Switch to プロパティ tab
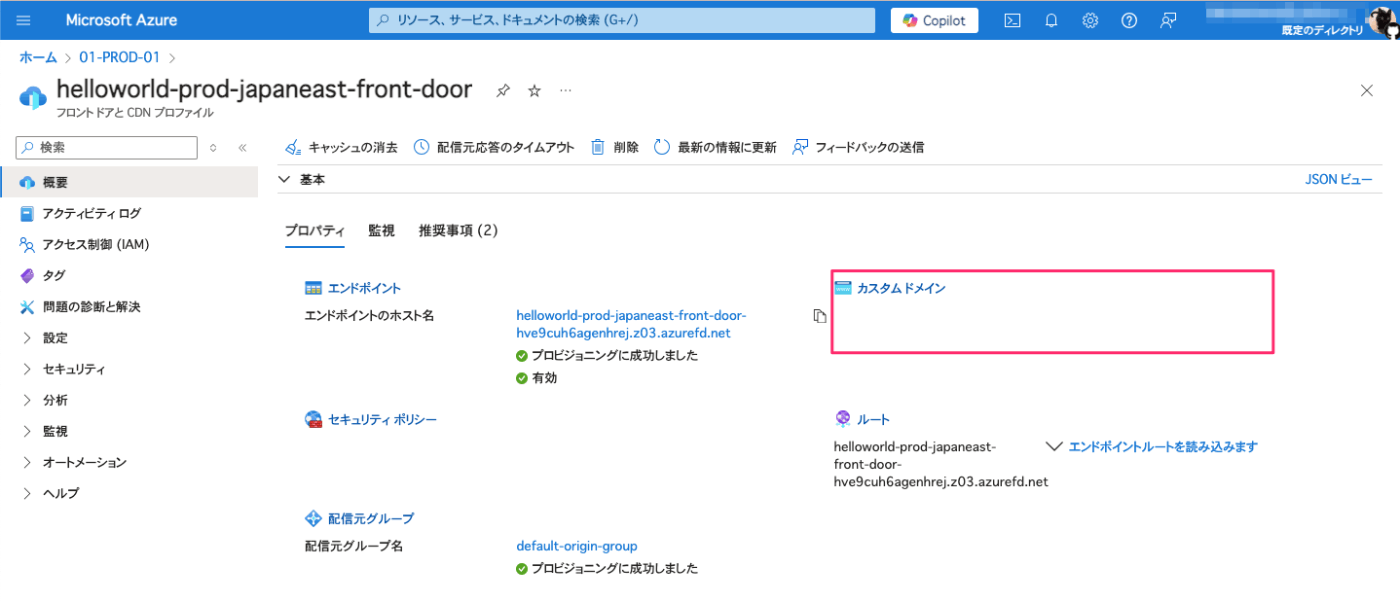Viewport: 1400px width, 602px height. pos(314,230)
